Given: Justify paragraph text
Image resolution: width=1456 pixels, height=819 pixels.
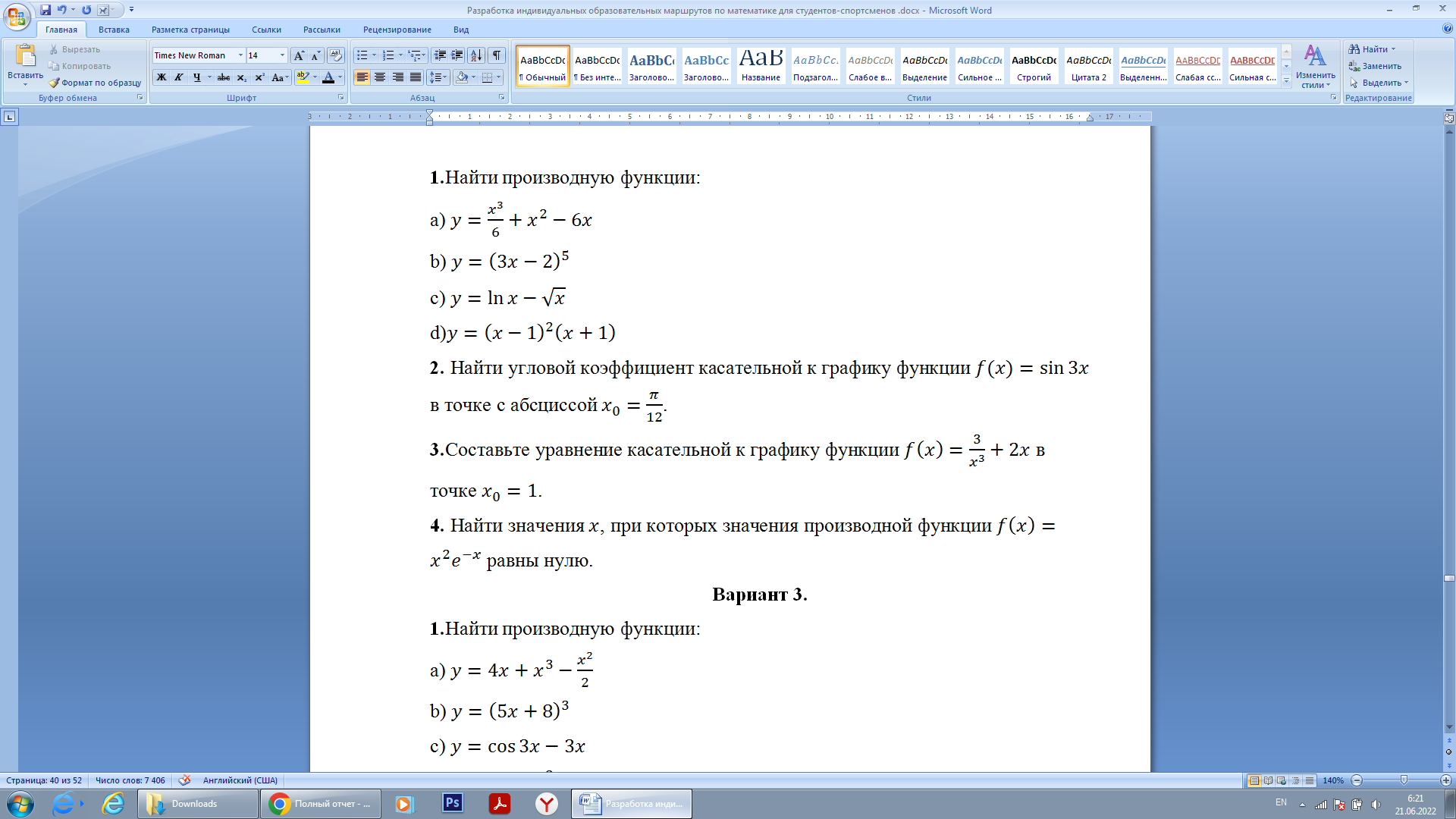Looking at the screenshot, I should 415,77.
